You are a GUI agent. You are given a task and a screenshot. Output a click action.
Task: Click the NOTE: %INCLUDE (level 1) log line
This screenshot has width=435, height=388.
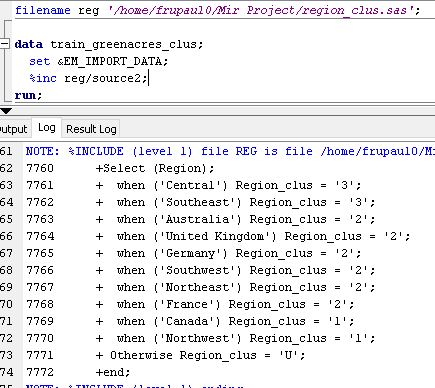point(230,151)
